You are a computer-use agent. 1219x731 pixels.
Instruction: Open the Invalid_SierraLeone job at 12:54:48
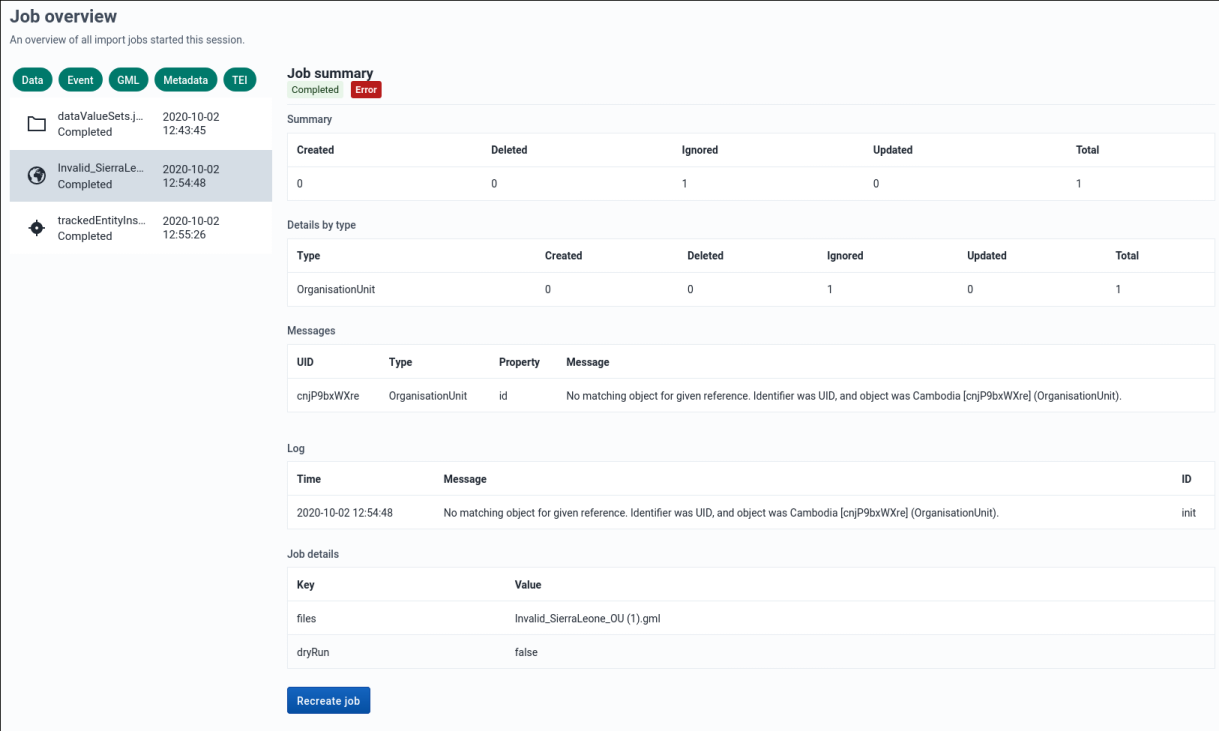[x=140, y=176]
